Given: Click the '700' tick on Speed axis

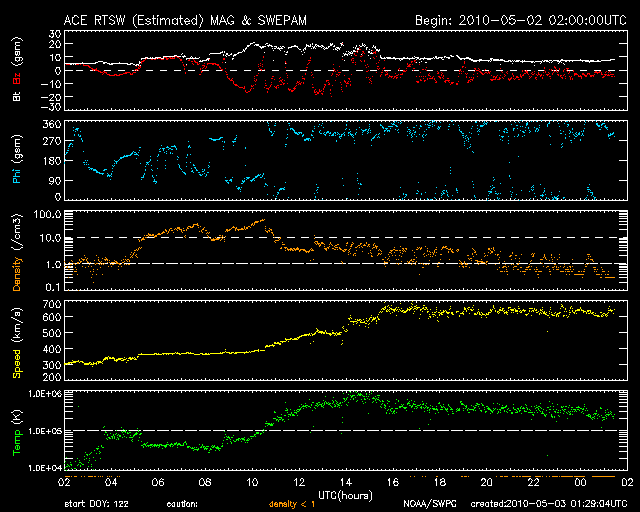Looking at the screenshot, I should pyautogui.click(x=52, y=304).
